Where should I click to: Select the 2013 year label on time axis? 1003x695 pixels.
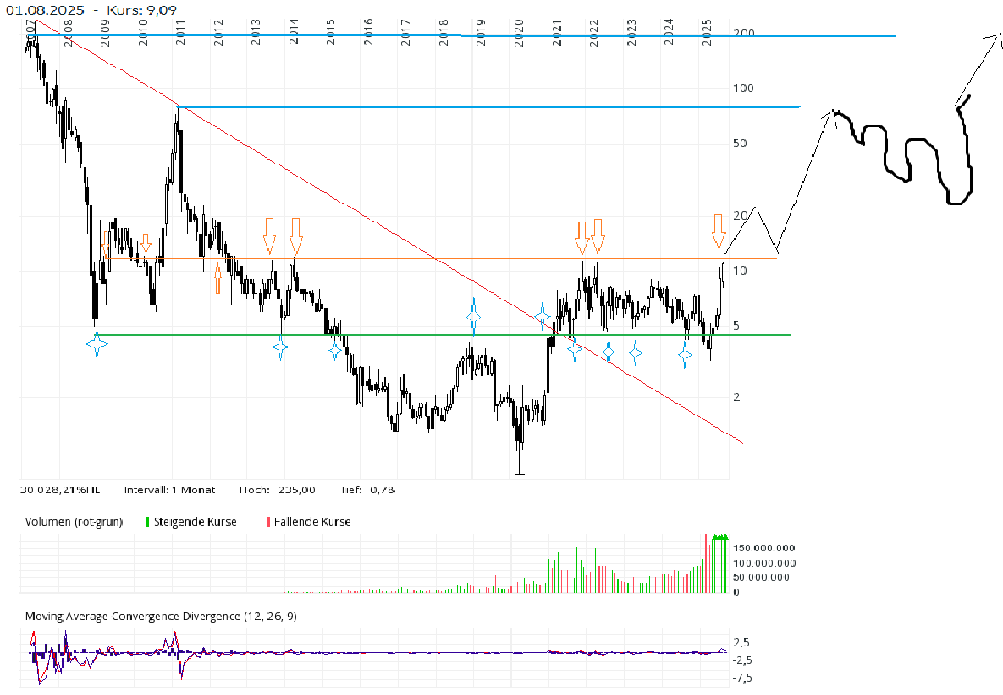pyautogui.click(x=256, y=32)
